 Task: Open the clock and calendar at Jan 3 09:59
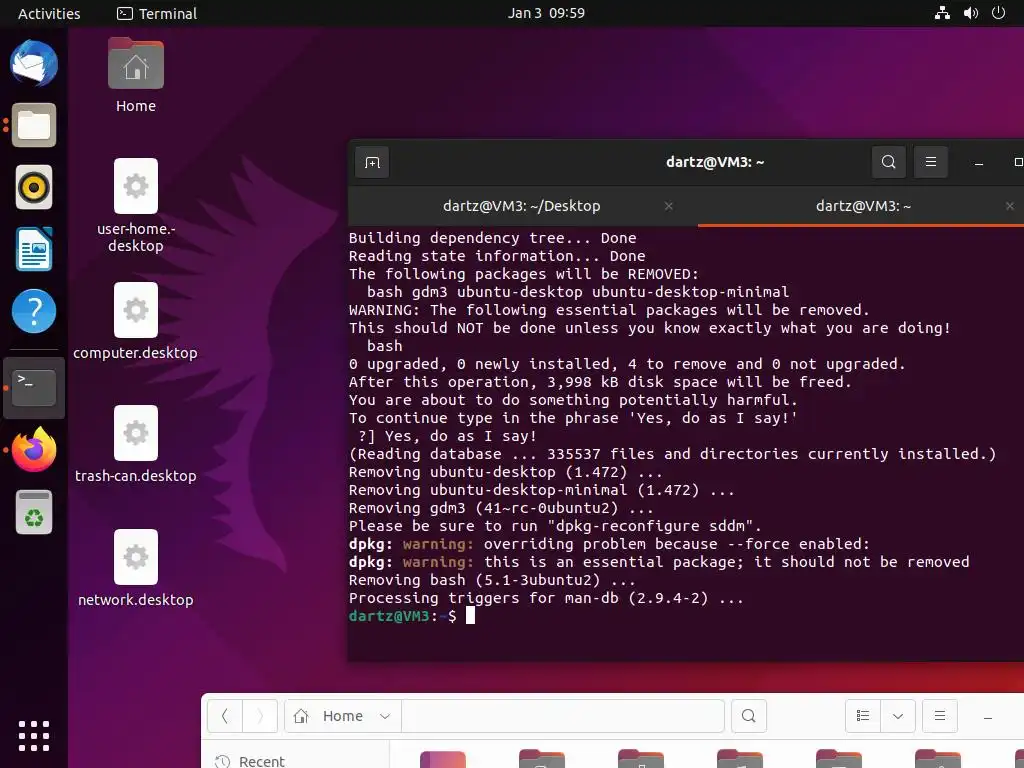click(x=547, y=13)
